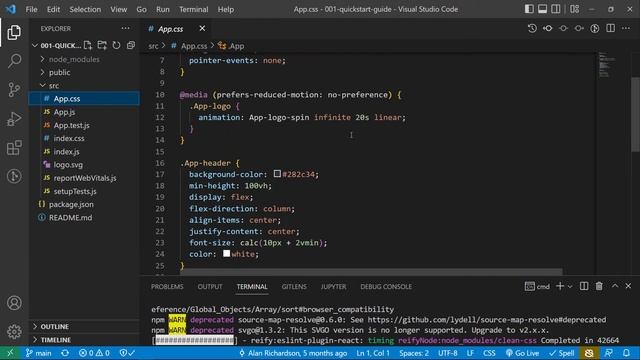Image resolution: width=640 pixels, height=360 pixels.
Task: Click main branch in status bar
Action: [x=39, y=353]
